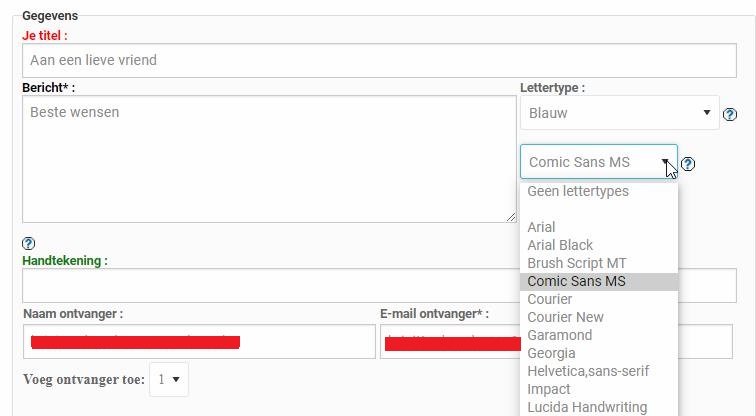Pick Courier from the font list

(x=550, y=299)
